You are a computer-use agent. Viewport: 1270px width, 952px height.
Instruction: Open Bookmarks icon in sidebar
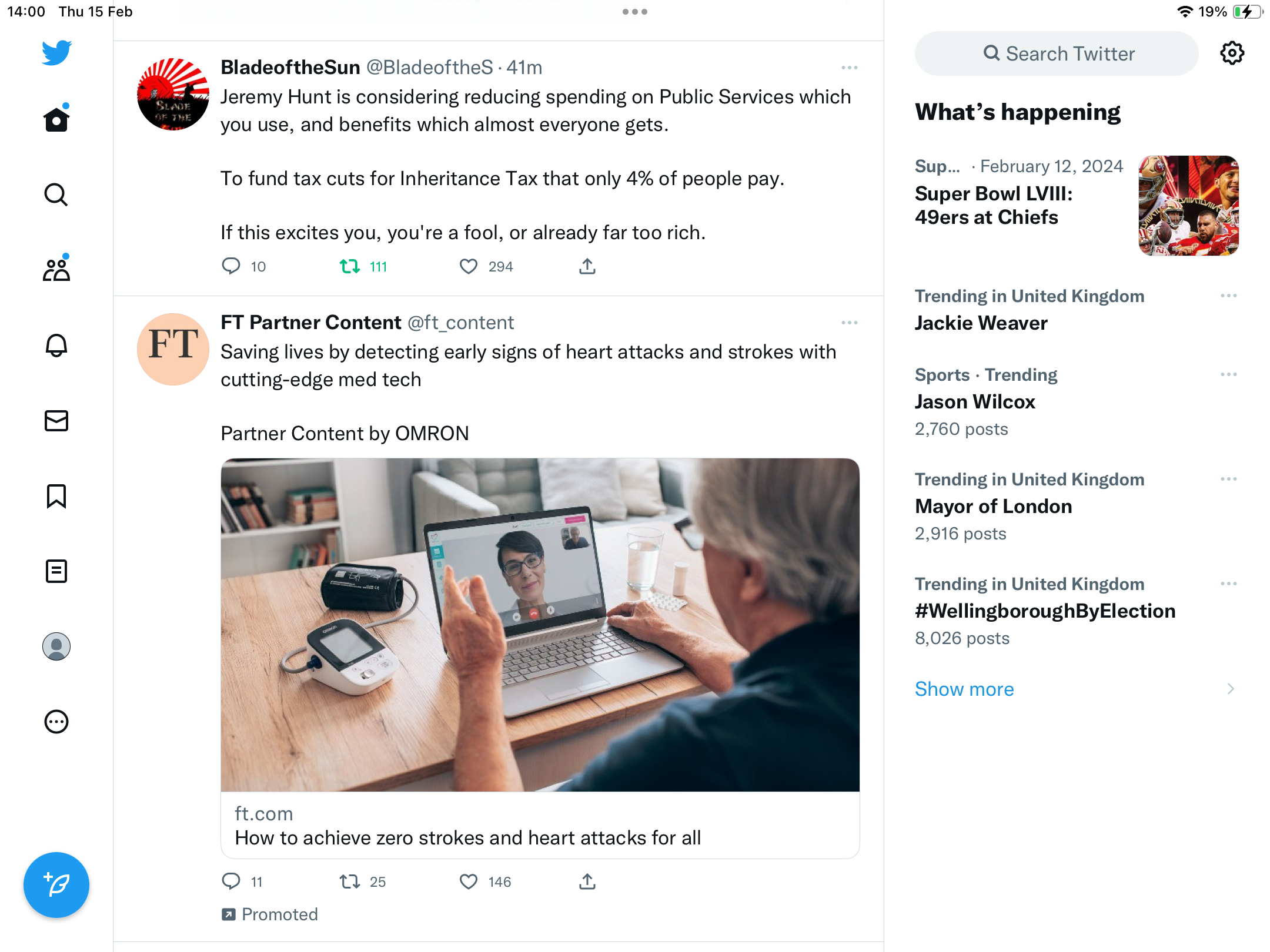(56, 495)
